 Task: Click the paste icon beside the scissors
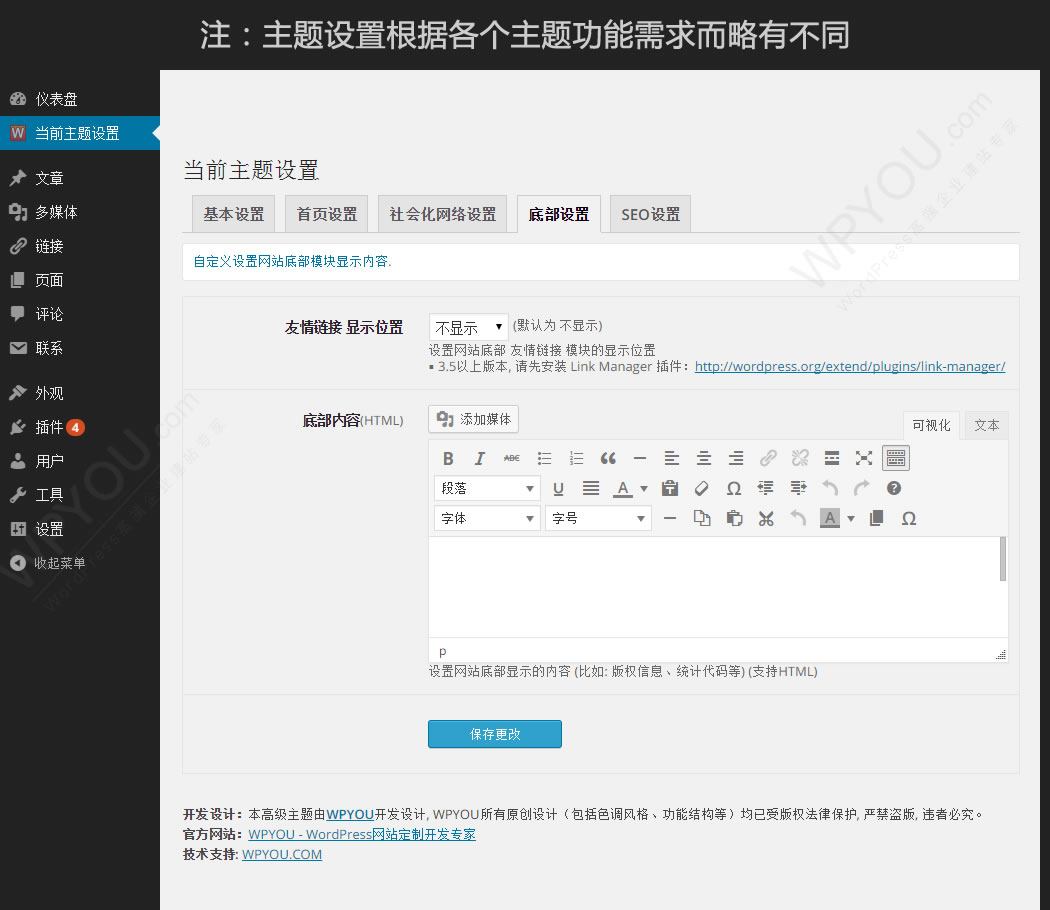(x=735, y=518)
